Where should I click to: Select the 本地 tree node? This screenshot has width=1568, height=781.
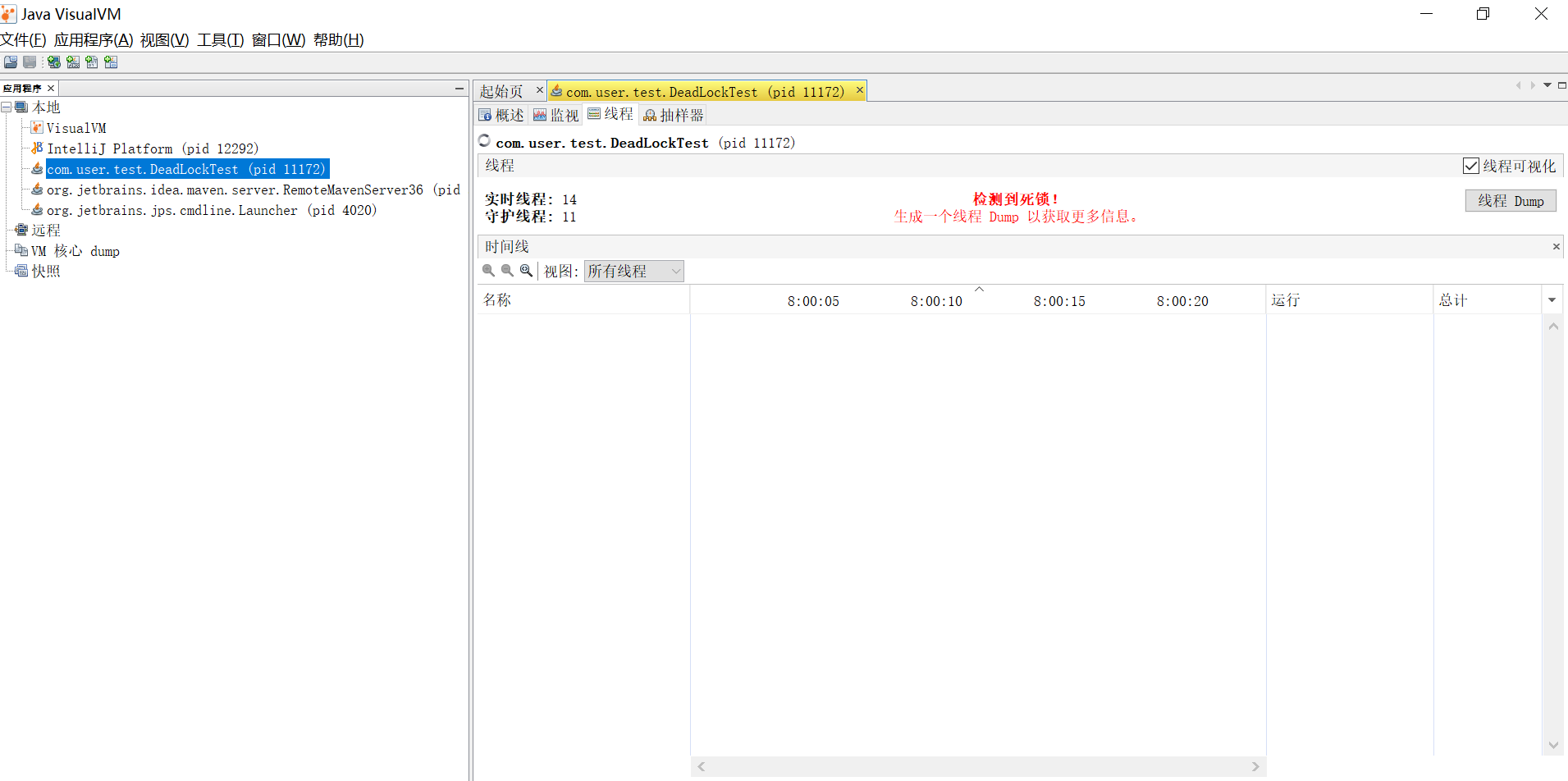[46, 107]
